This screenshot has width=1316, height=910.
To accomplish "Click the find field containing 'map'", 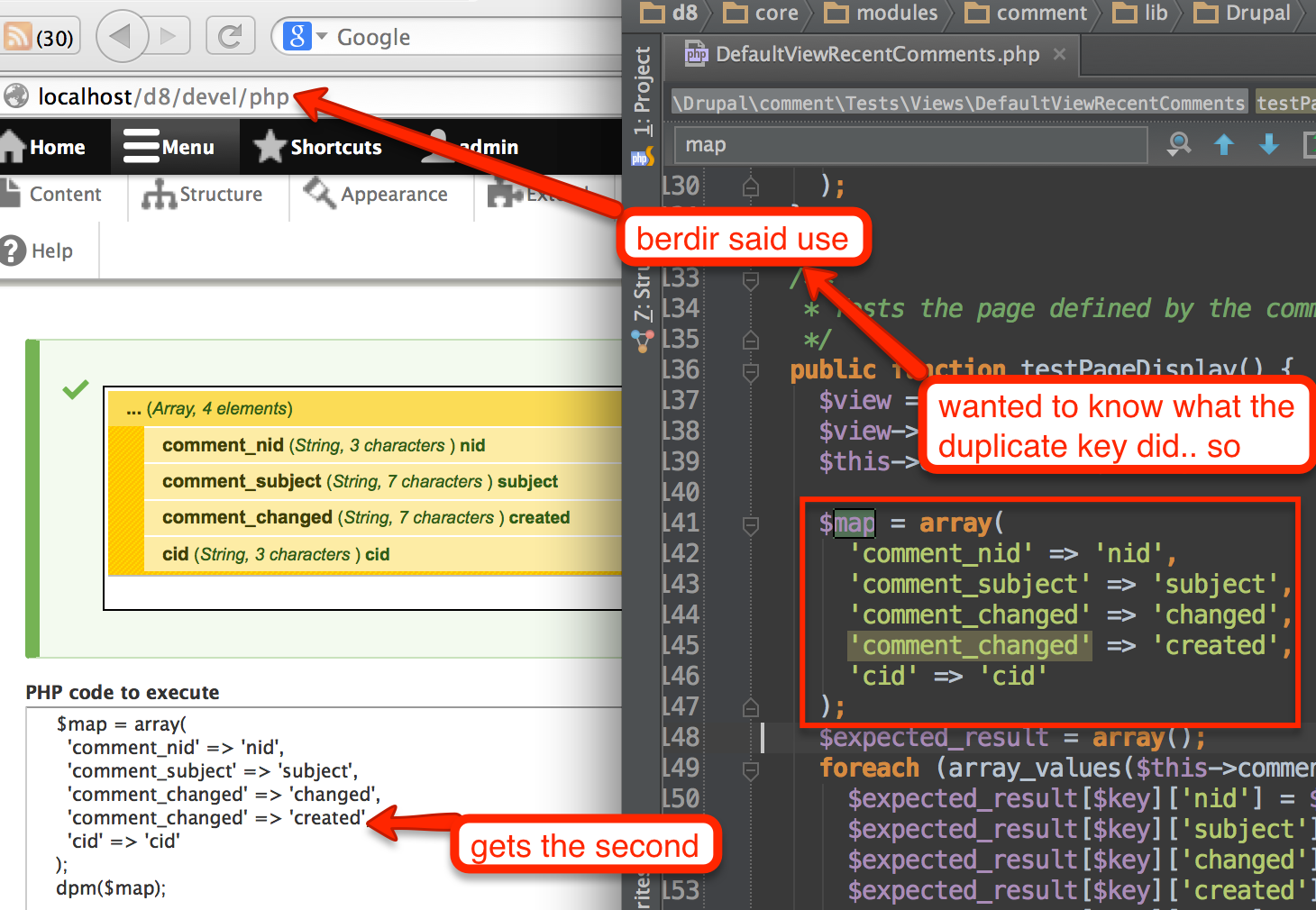I will (910, 144).
